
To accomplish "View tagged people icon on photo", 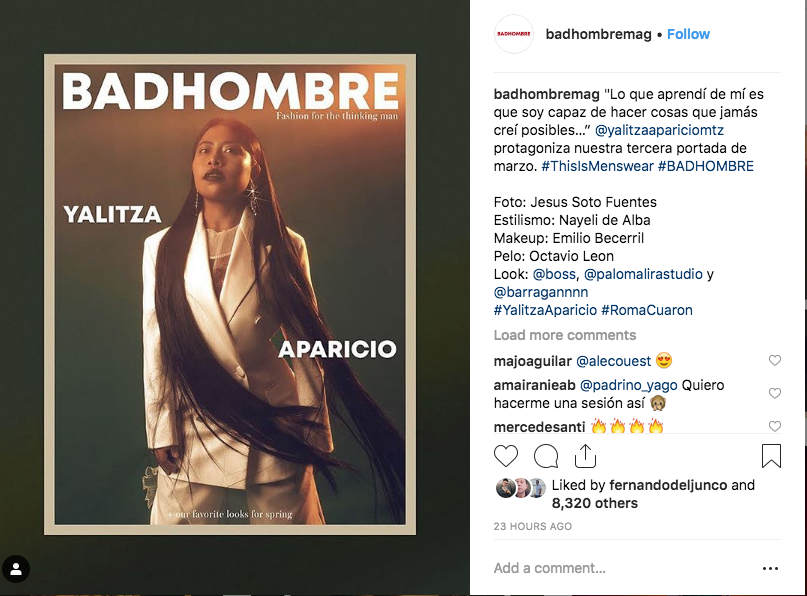I will (16, 569).
